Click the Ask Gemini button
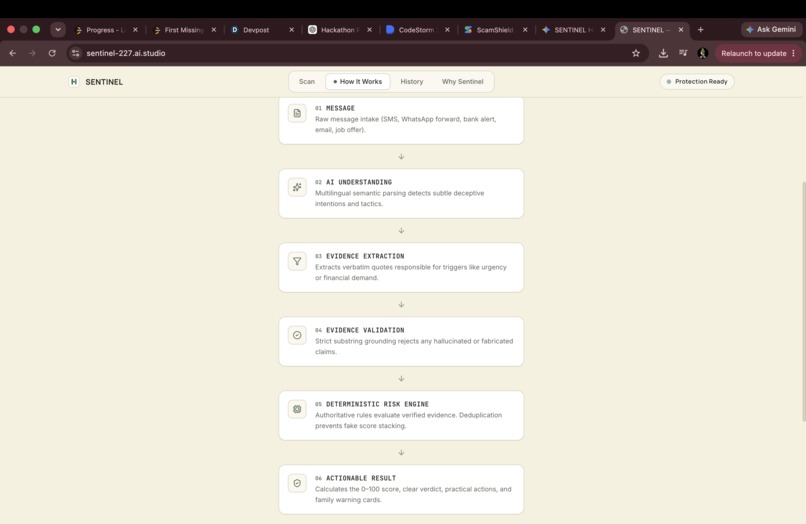 point(771,30)
